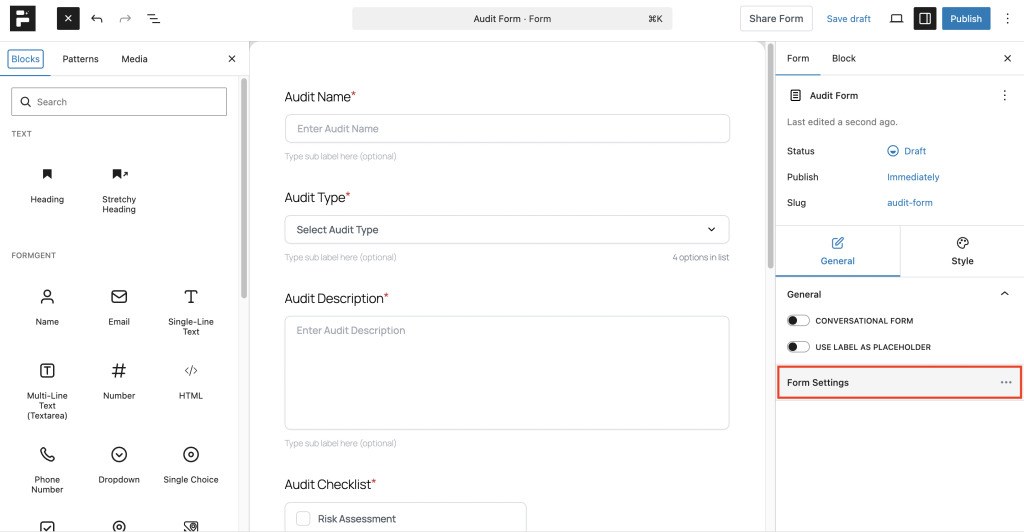The width and height of the screenshot is (1024, 532).
Task: Open the document overview list view
Action: point(153,19)
